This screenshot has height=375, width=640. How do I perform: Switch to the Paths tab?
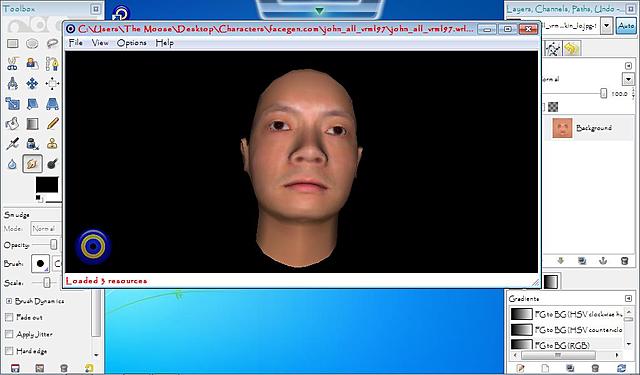pyautogui.click(x=553, y=49)
